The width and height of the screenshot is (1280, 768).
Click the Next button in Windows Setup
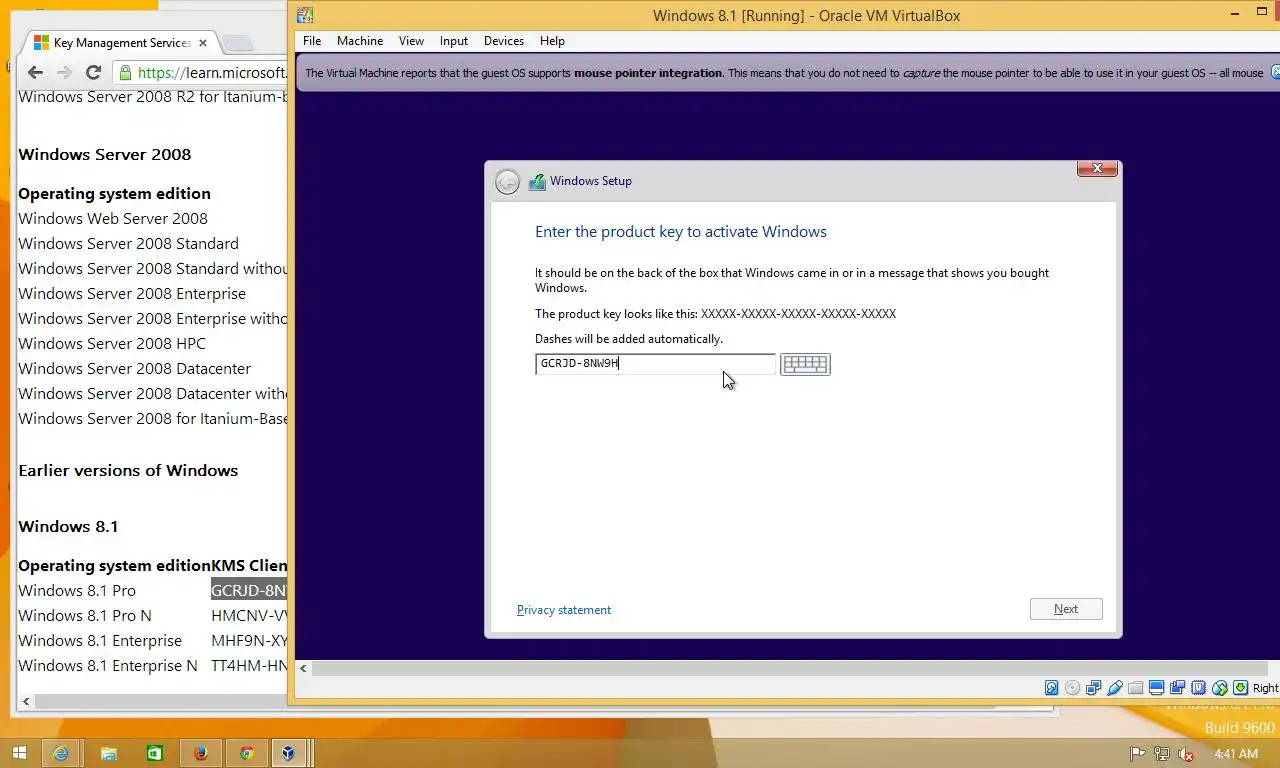tap(1066, 609)
